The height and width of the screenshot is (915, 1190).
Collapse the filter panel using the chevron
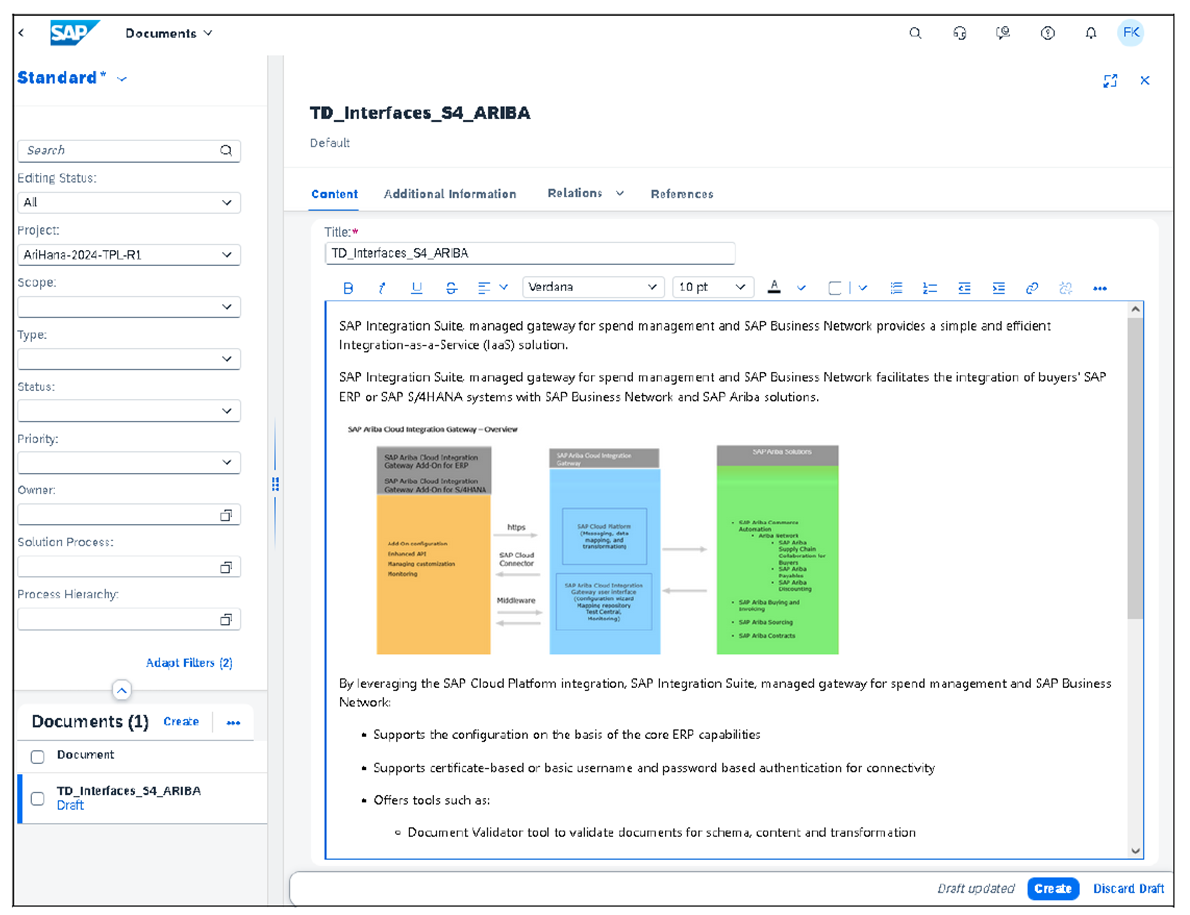tap(121, 690)
